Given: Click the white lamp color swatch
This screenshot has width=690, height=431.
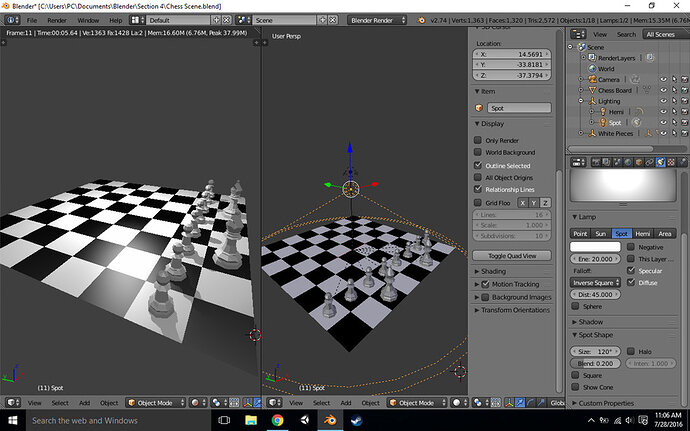Looking at the screenshot, I should [594, 246].
